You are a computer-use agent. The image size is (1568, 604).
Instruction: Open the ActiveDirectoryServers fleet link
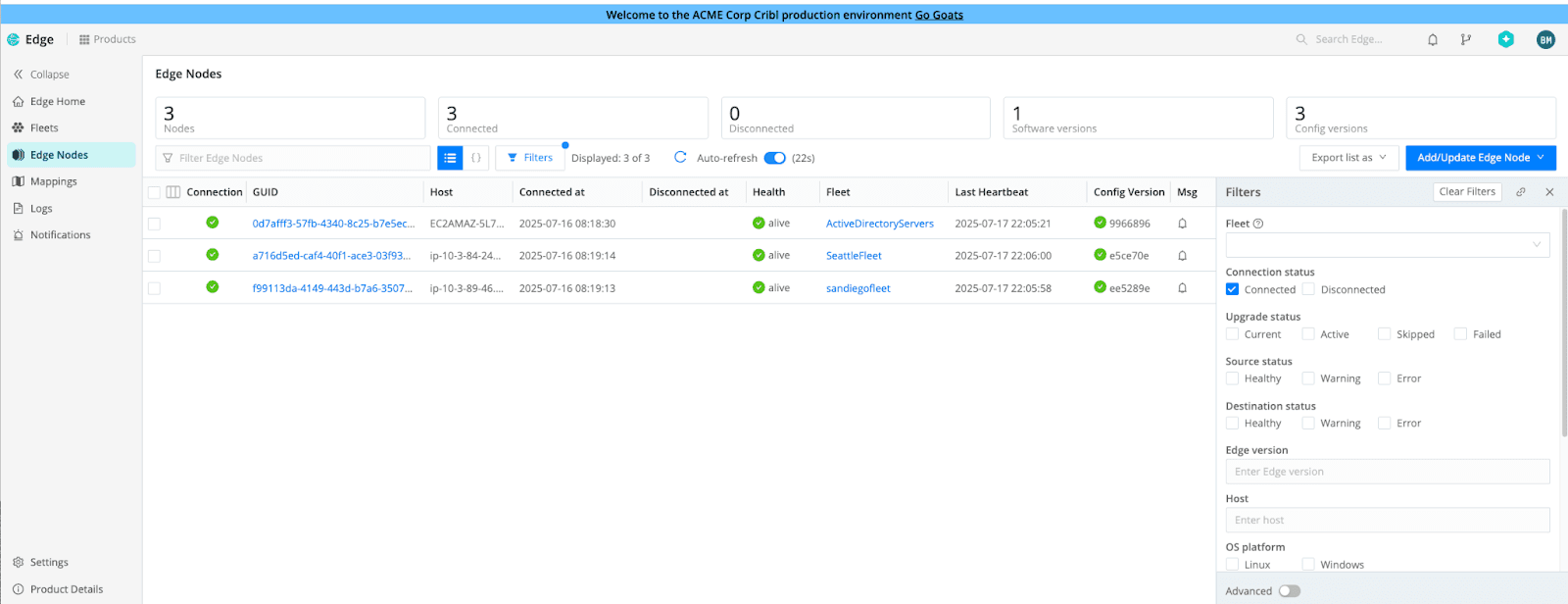coord(879,224)
